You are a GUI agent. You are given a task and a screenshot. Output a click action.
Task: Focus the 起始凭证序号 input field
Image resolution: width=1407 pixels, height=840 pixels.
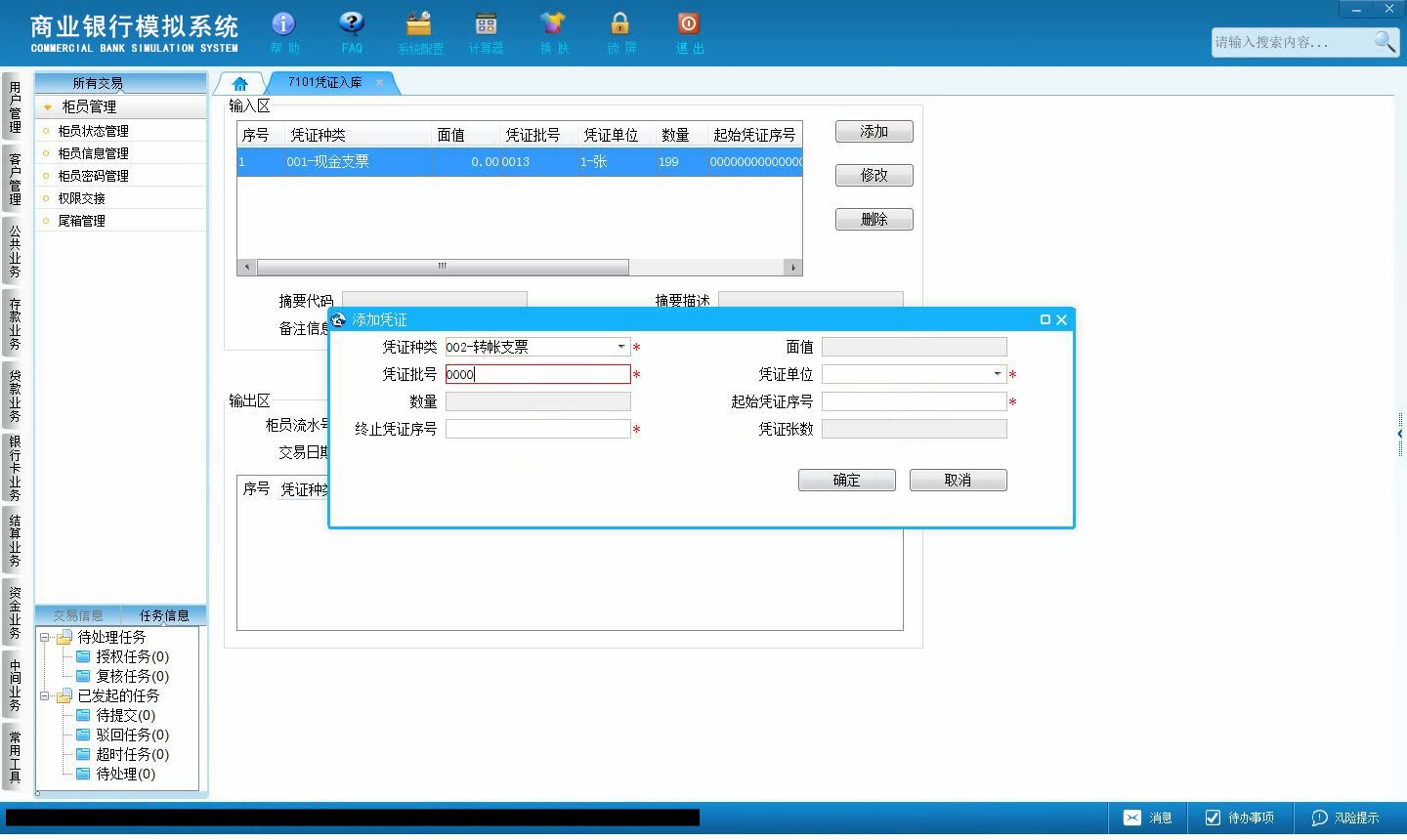915,401
